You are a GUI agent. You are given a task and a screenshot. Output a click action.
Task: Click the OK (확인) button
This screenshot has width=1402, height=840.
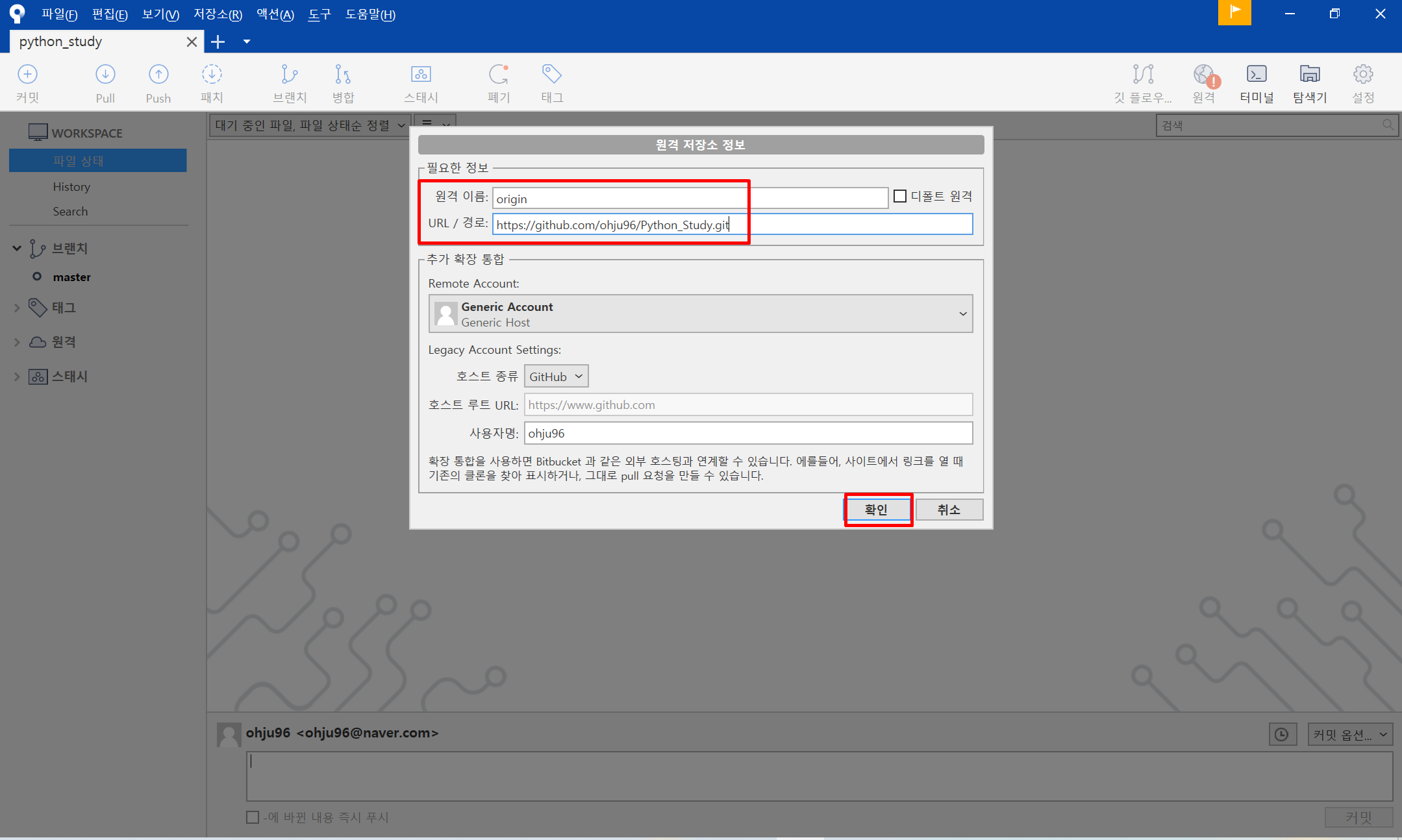(877, 510)
